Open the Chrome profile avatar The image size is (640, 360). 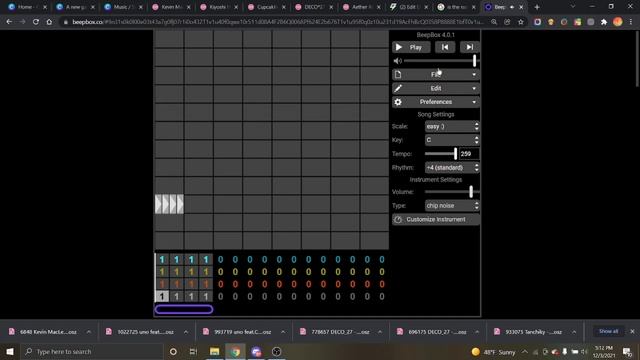coord(618,22)
